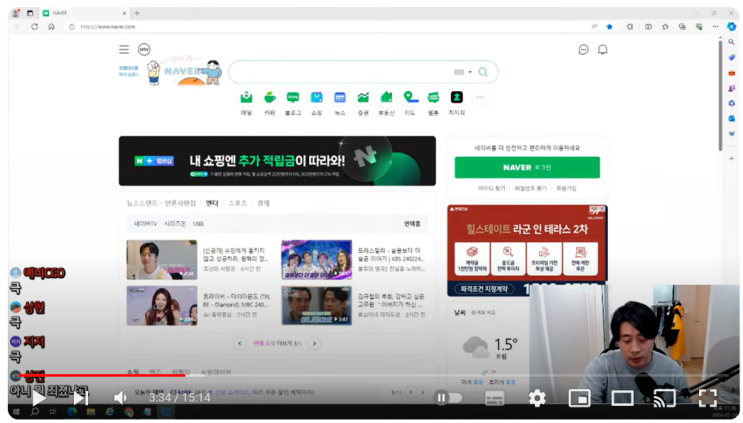
Task: Select the 스포츠 tab next to 엔터
Action: 238,203
